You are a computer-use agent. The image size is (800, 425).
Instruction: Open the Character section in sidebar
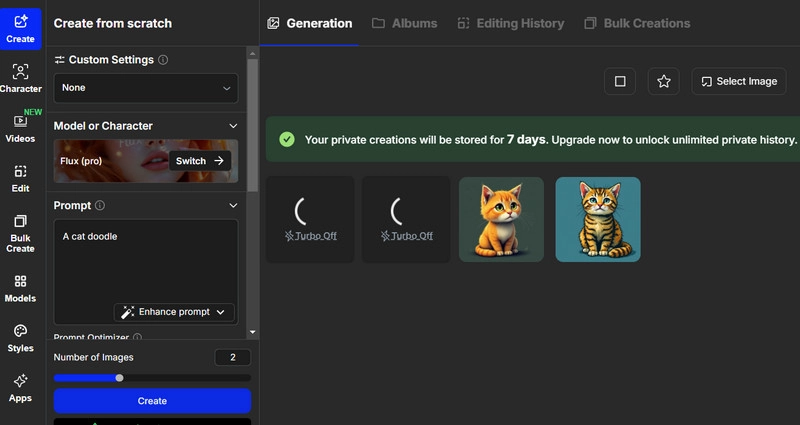point(20,77)
